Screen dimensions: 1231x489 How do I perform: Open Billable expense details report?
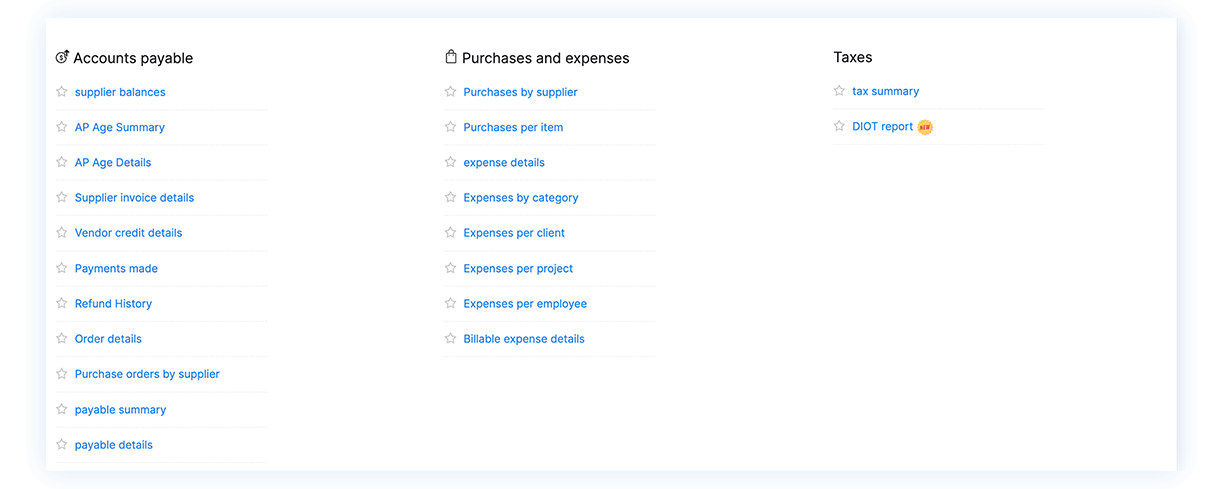[x=523, y=339]
